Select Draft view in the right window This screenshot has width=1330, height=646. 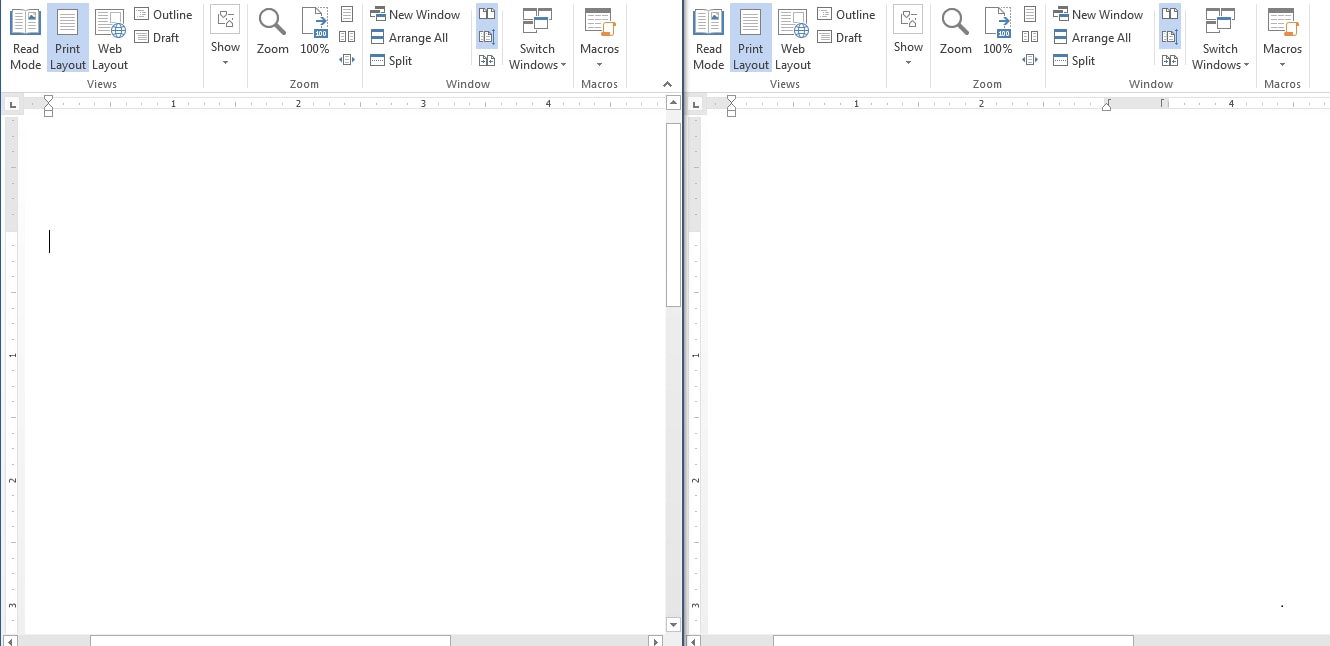click(840, 37)
